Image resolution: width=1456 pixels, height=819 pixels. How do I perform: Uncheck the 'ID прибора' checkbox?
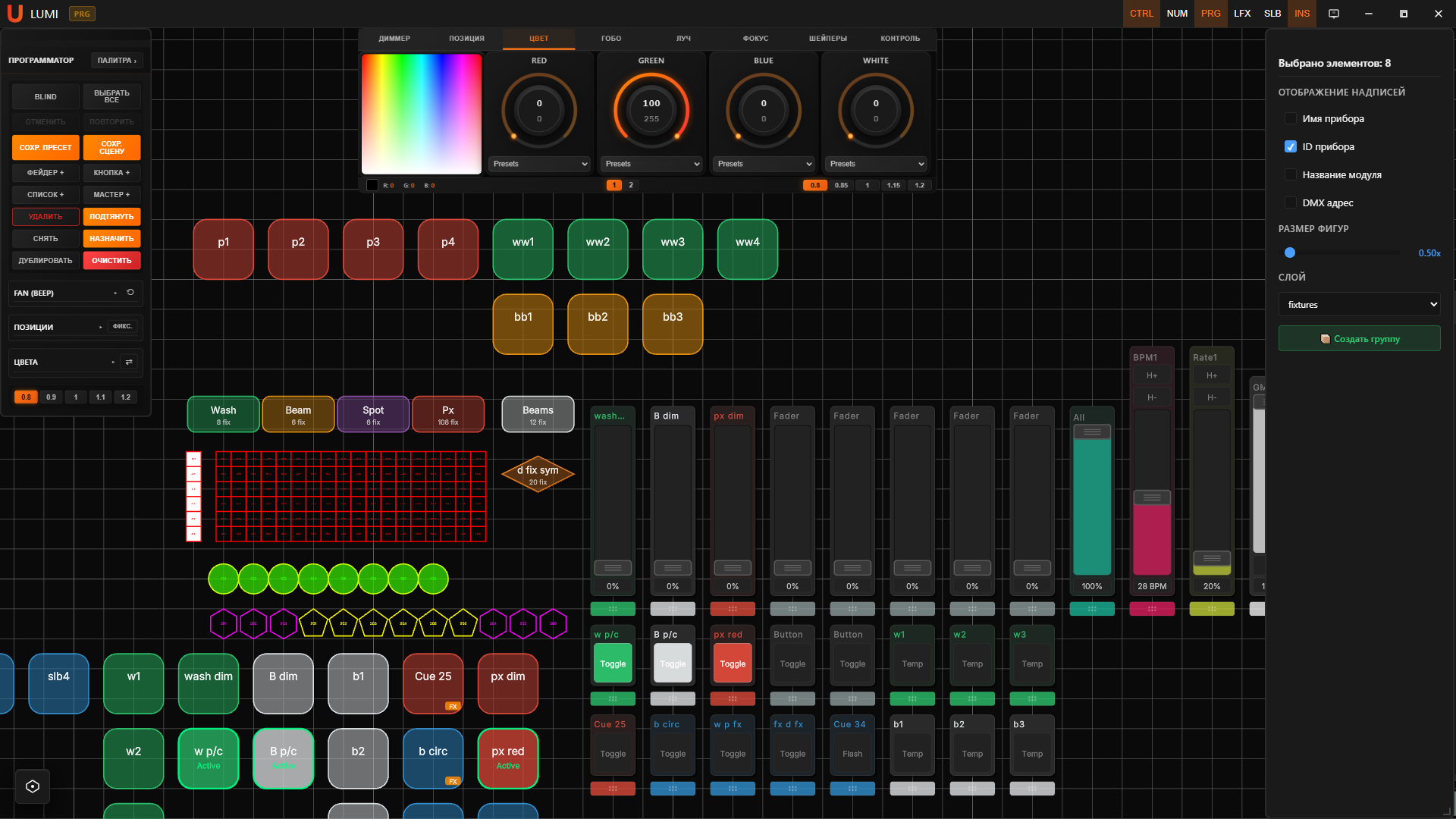click(x=1291, y=147)
